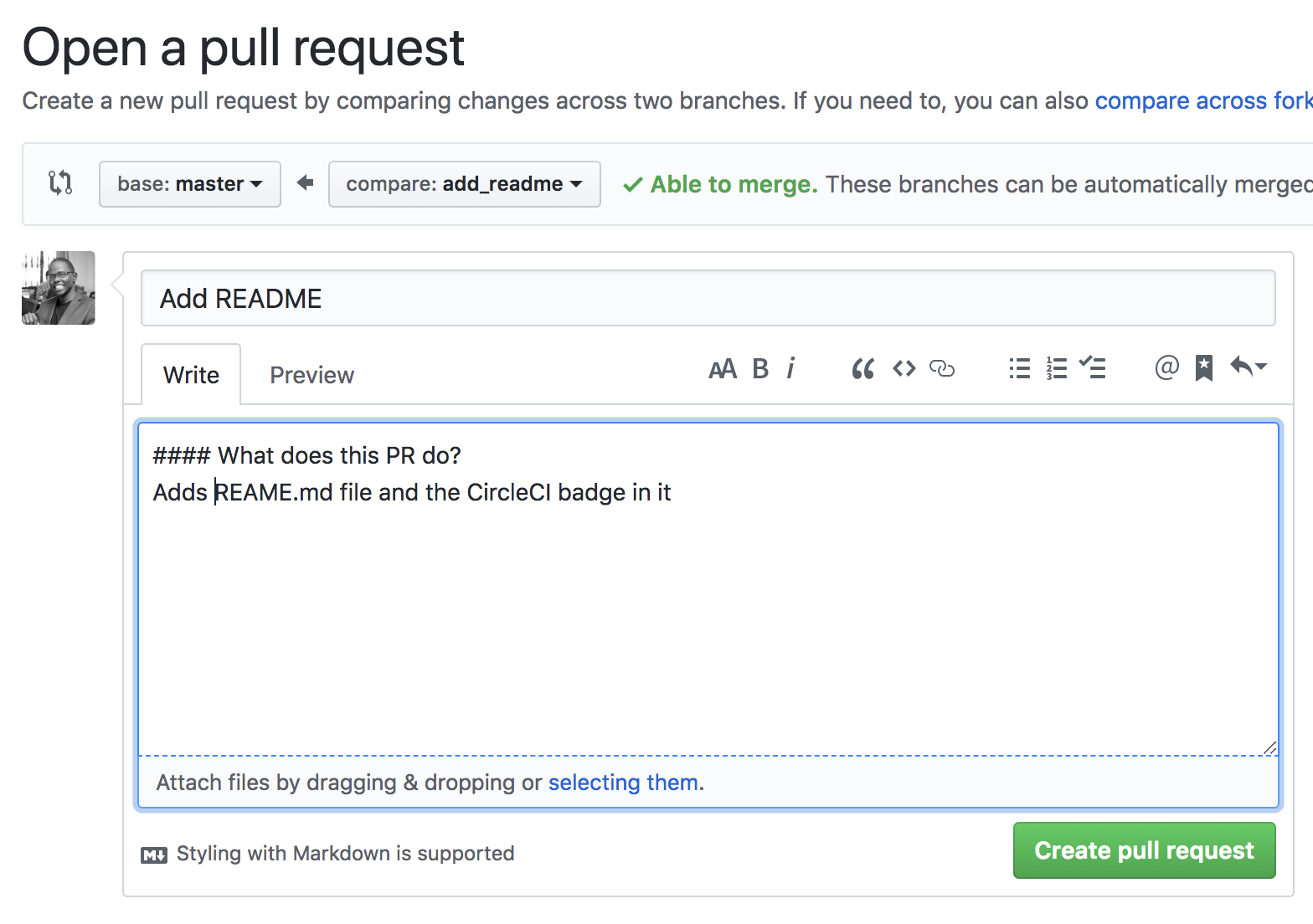Open the 'selecting them' file link
Image resolution: width=1313 pixels, height=924 pixels.
point(623,783)
